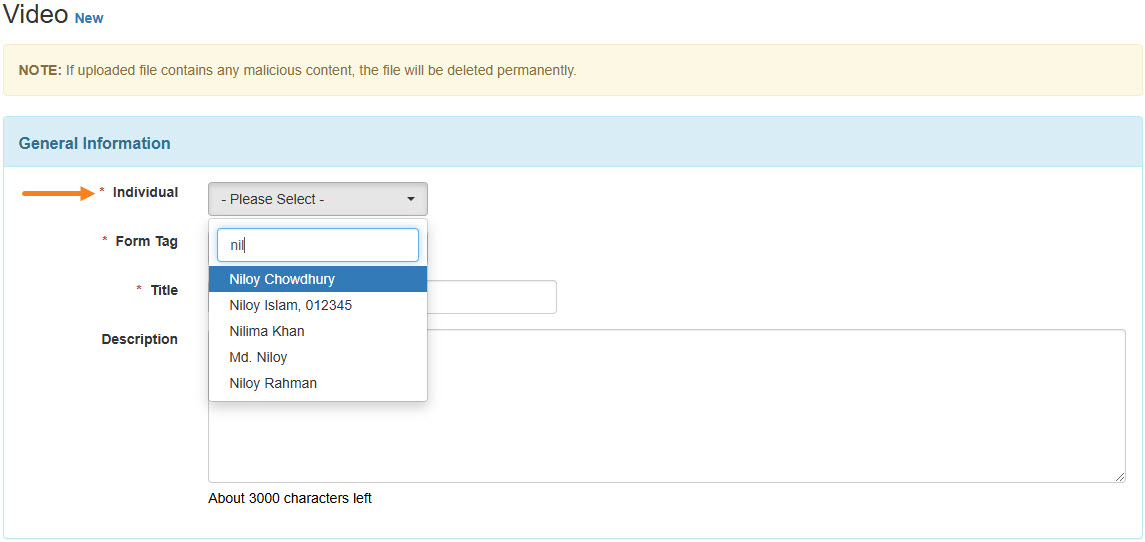Viewport: 1145px width, 542px height.
Task: Click the Title field label
Action: pos(164,290)
